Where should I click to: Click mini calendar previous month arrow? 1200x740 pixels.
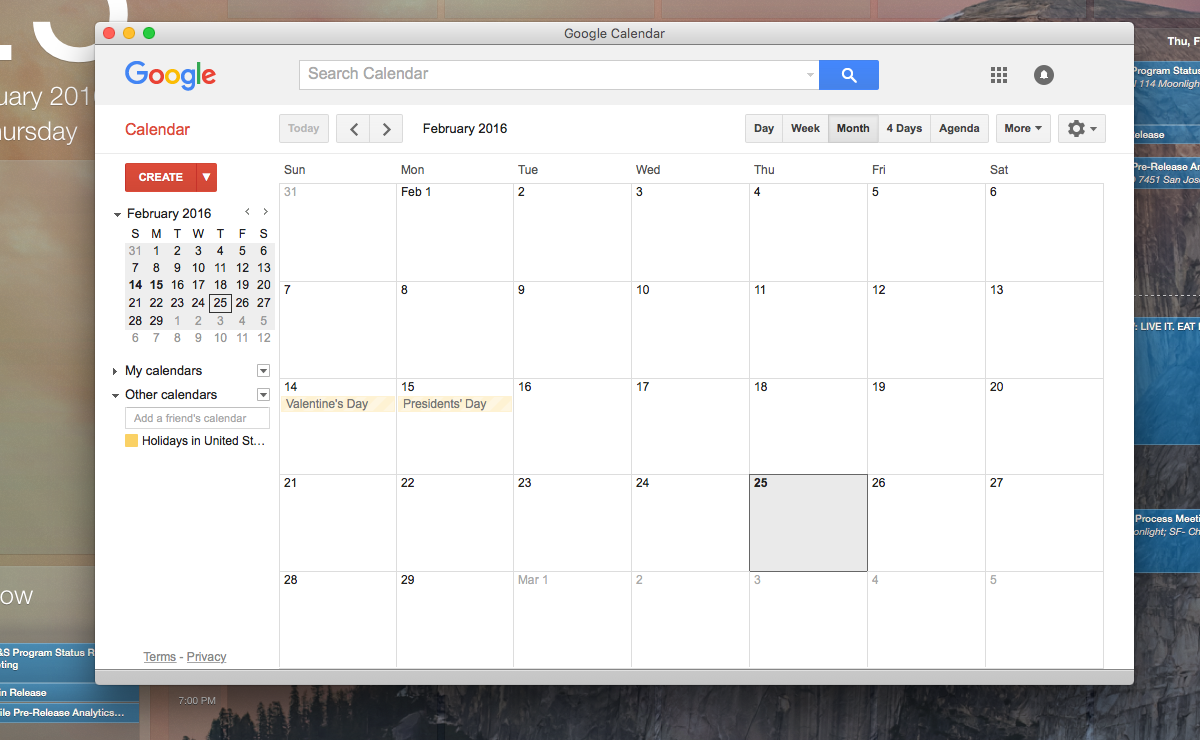click(x=248, y=212)
